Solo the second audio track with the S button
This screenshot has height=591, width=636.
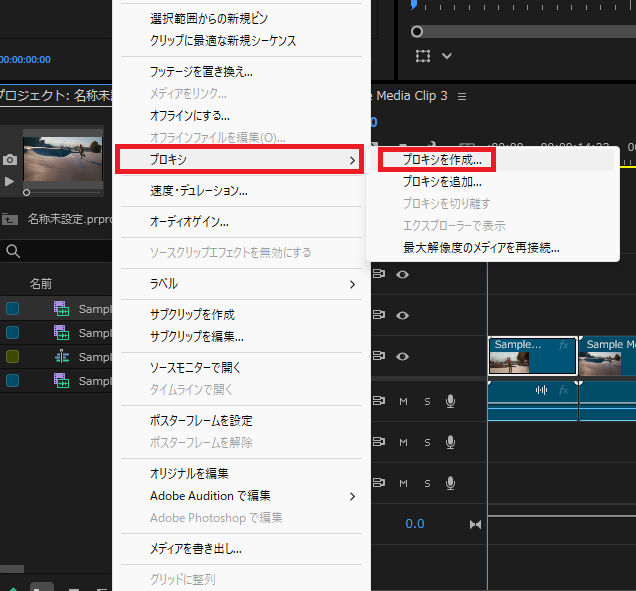(427, 442)
